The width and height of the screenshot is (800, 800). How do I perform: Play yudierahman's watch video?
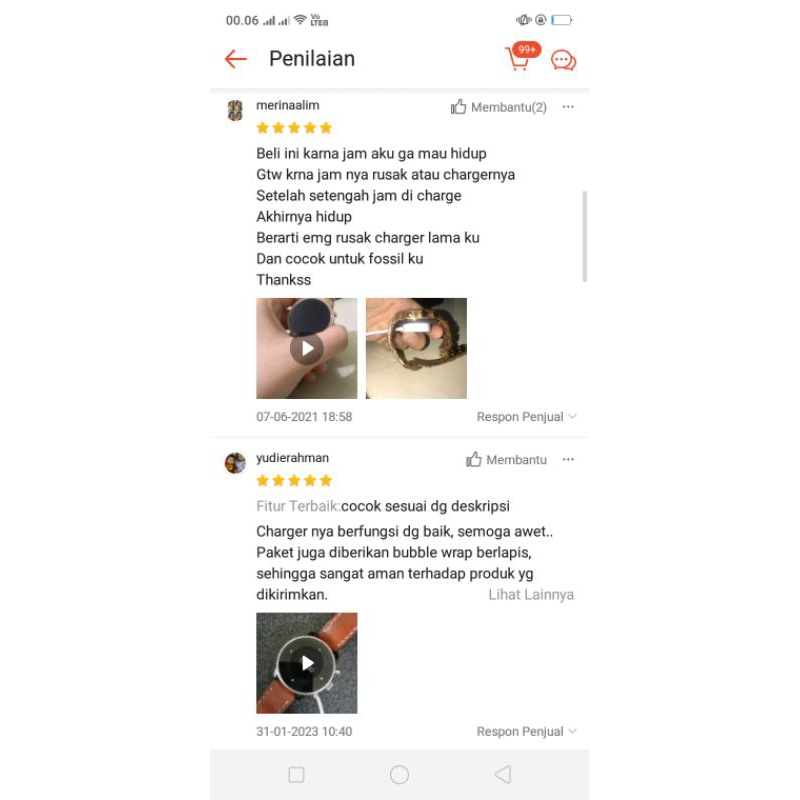307,663
